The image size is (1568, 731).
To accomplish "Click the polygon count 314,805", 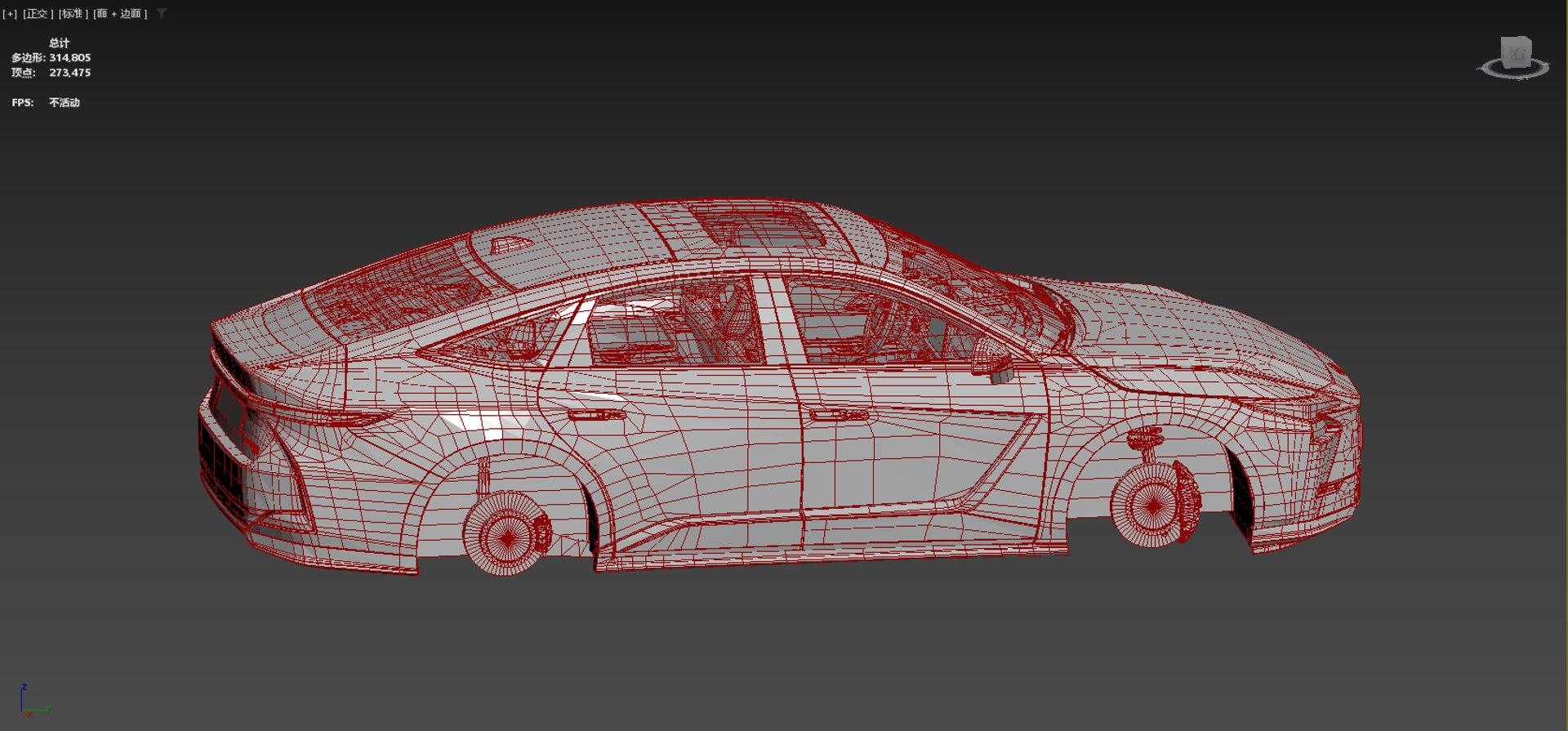I will point(69,58).
